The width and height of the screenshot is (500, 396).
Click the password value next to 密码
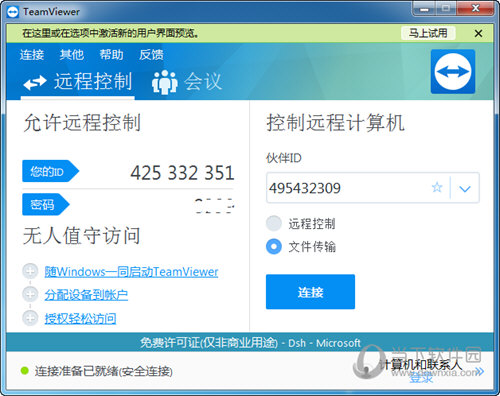tap(214, 205)
